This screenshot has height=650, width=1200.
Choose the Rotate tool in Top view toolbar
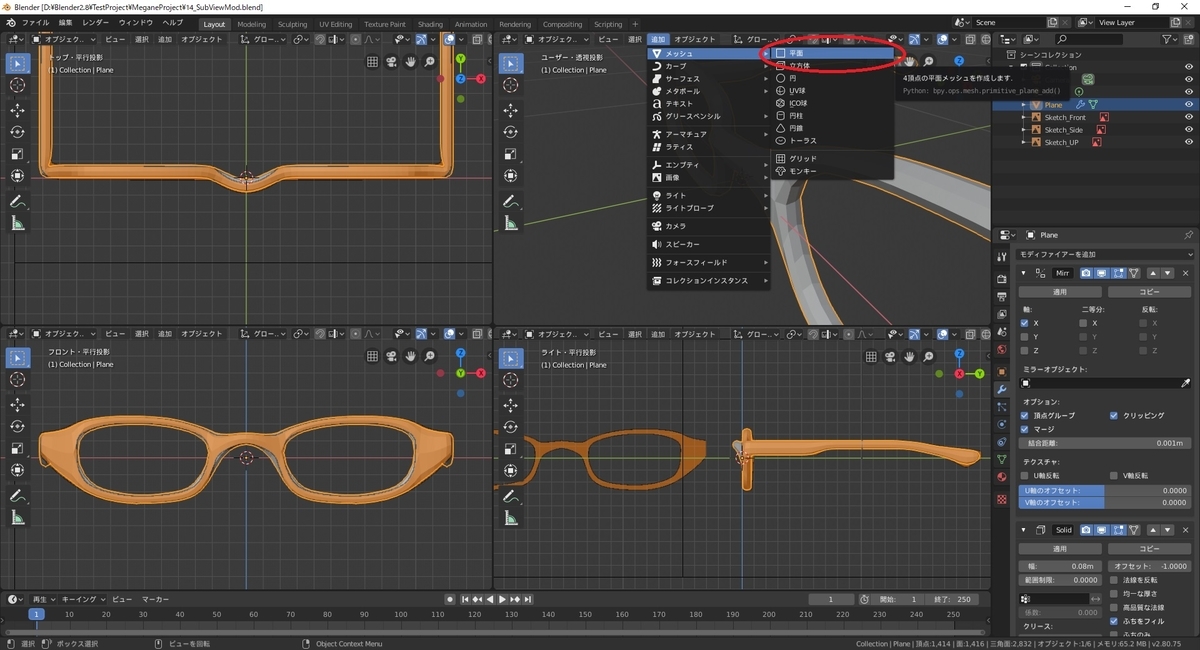coord(17,132)
